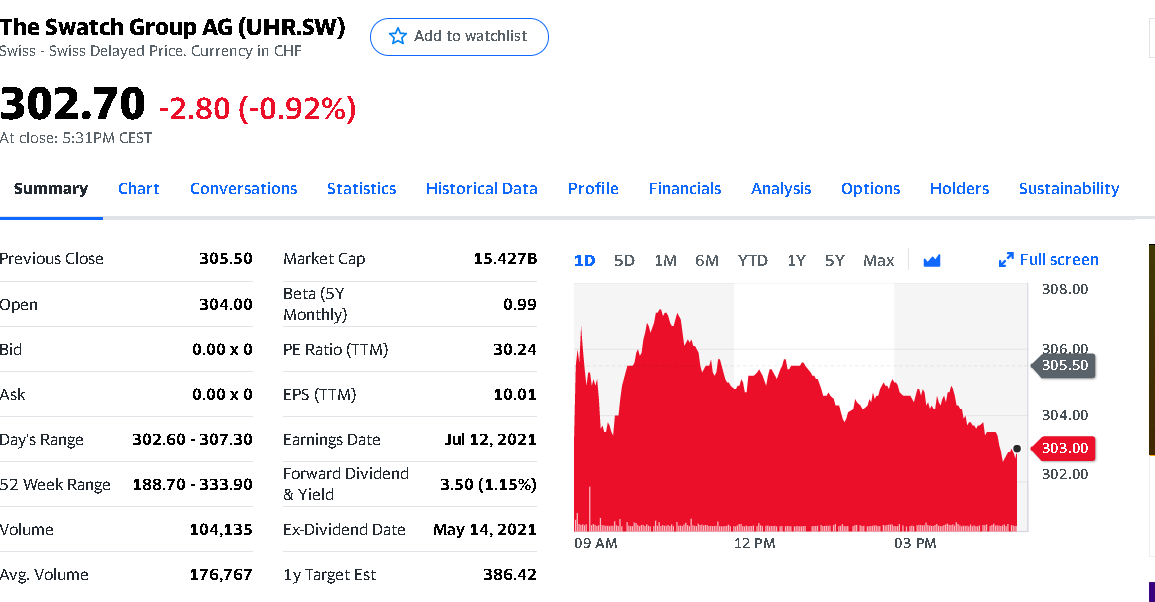Show the 5Y chart range
The image size is (1155, 602).
coord(835,261)
